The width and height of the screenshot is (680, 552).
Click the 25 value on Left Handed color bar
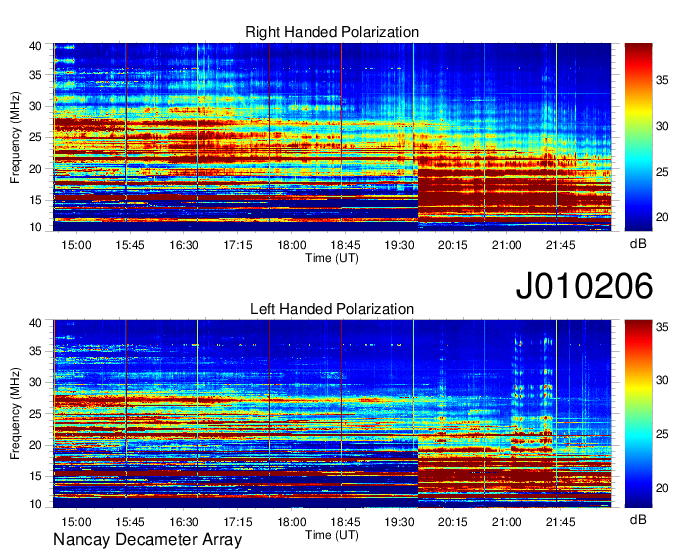pyautogui.click(x=662, y=434)
